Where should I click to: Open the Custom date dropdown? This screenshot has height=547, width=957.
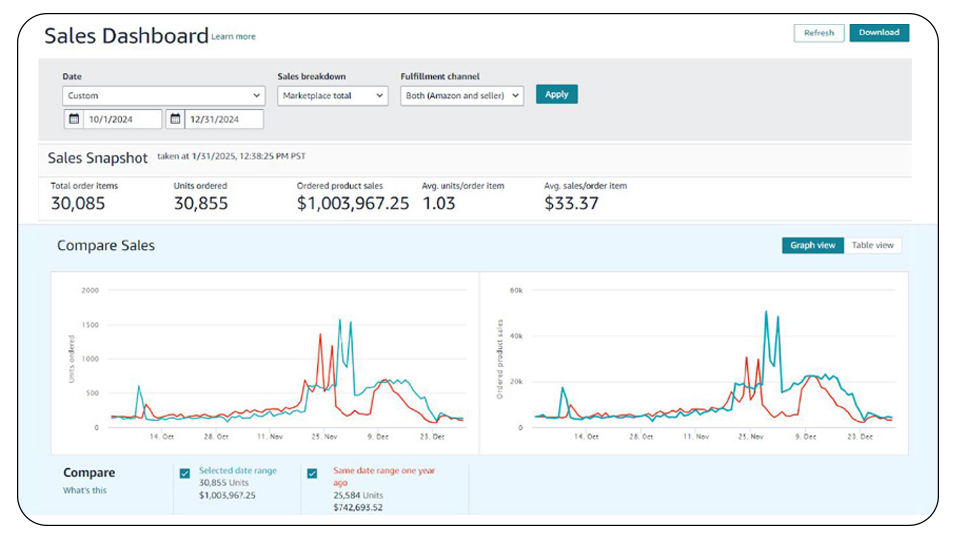[164, 96]
